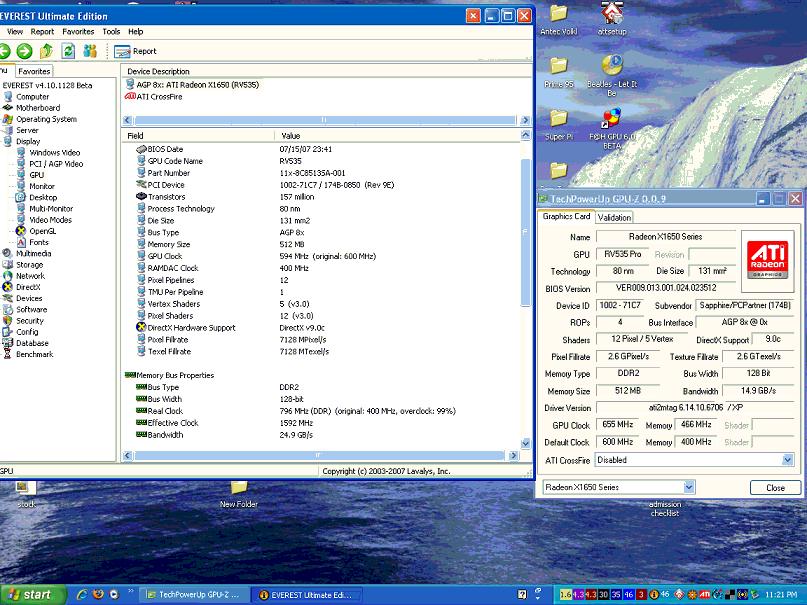Select GPU item in Display tree

pyautogui.click(x=37, y=175)
